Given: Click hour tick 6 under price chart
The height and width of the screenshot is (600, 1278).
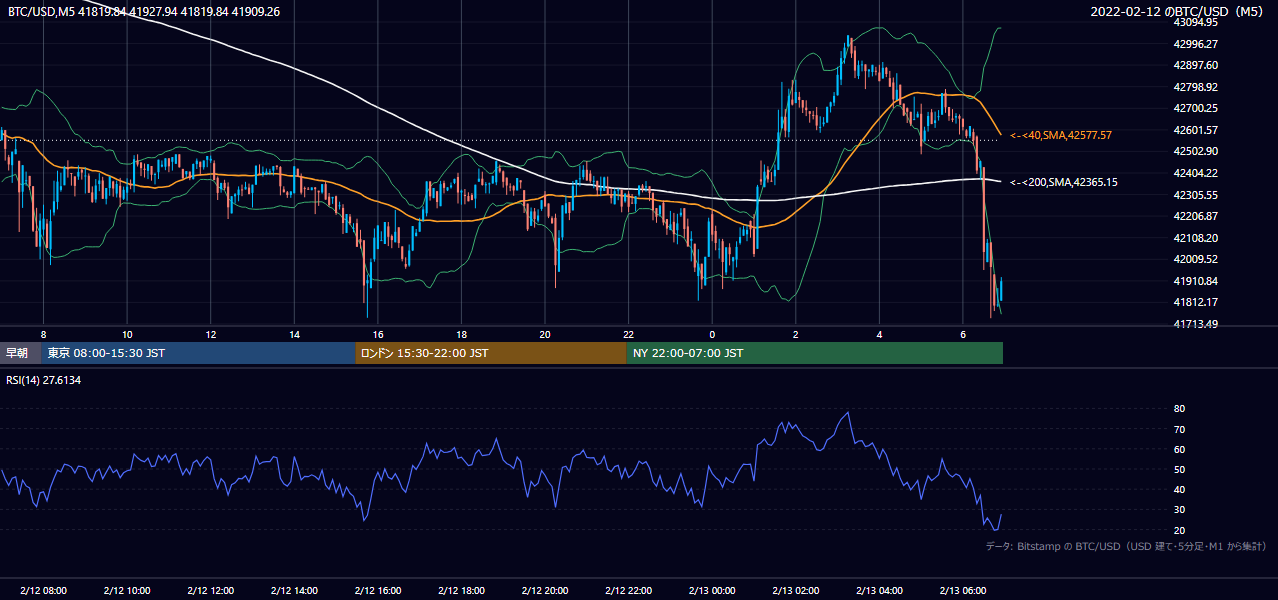Looking at the screenshot, I should 963,334.
